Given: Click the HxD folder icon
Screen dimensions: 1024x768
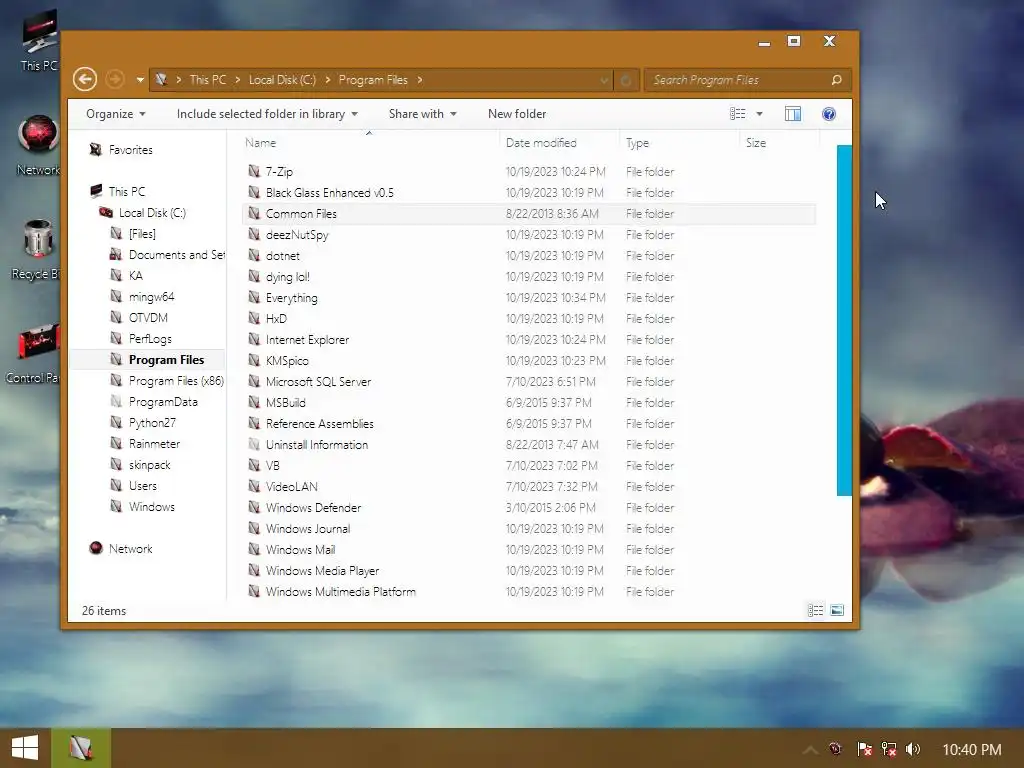Looking at the screenshot, I should pyautogui.click(x=254, y=318).
